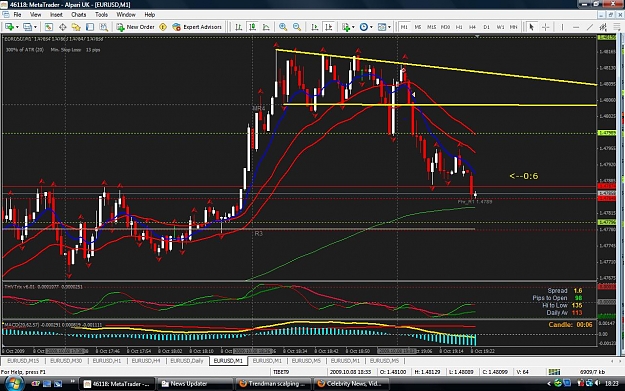This screenshot has width=625, height=391.
Task: Click the New Chart icon
Action: tap(9, 27)
